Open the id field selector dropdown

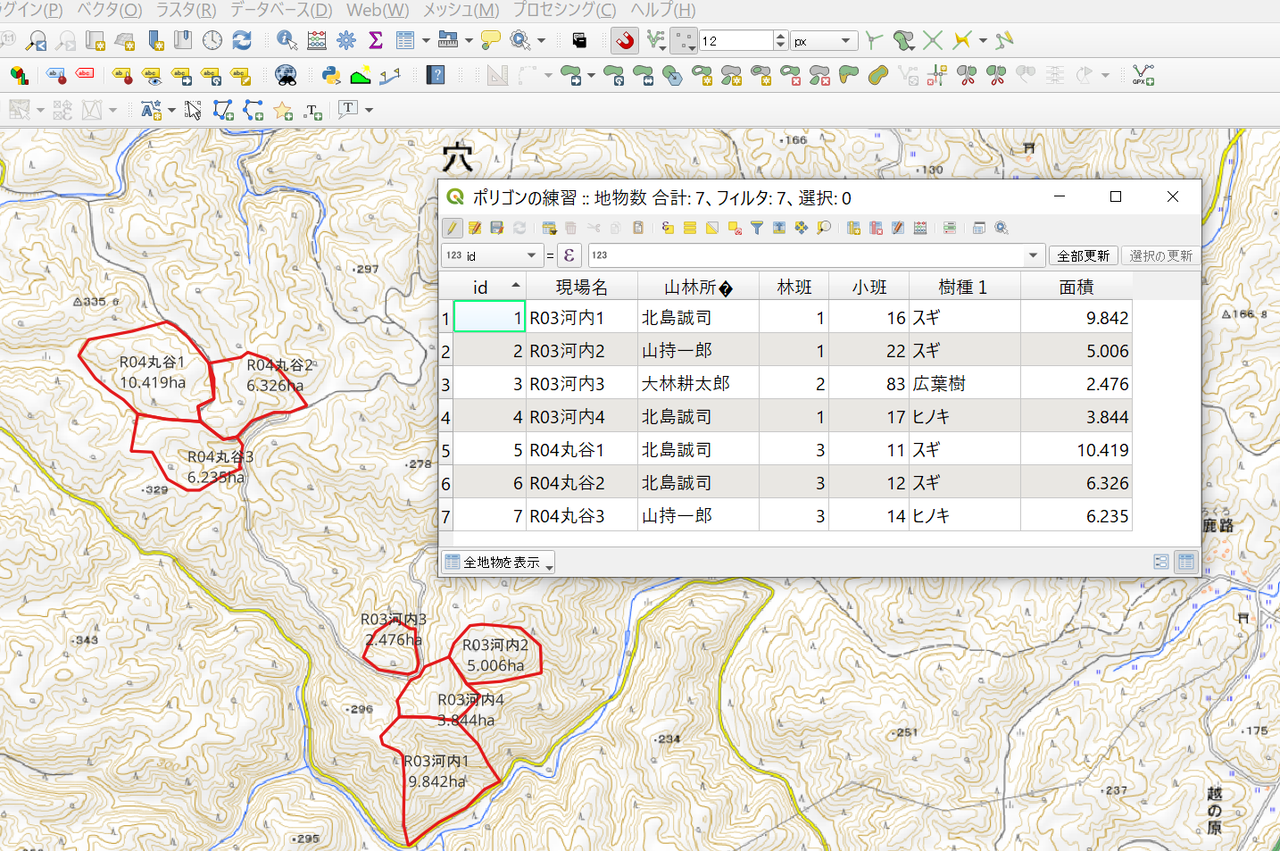click(x=492, y=255)
